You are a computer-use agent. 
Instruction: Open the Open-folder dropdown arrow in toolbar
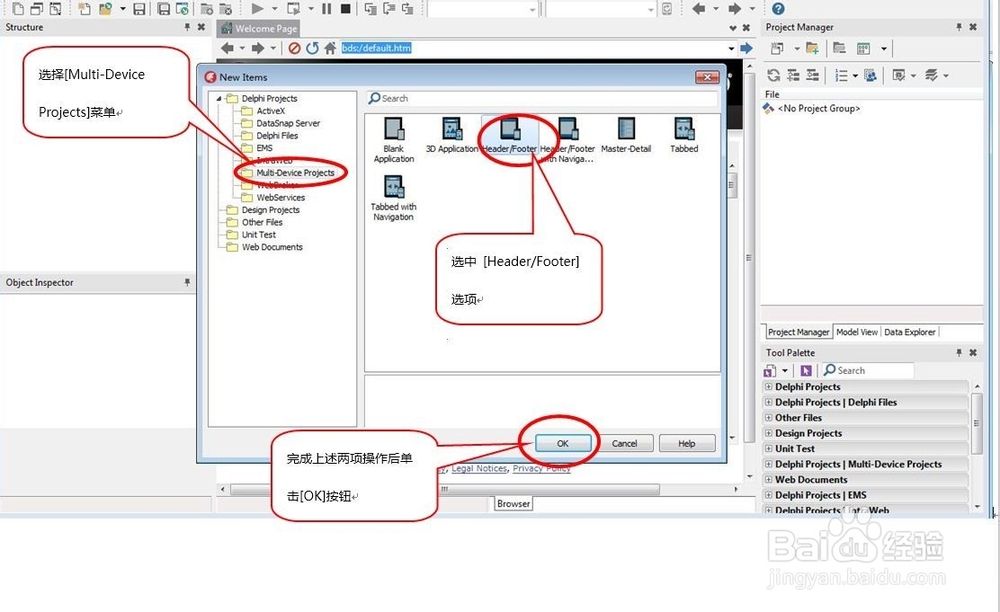(122, 9)
